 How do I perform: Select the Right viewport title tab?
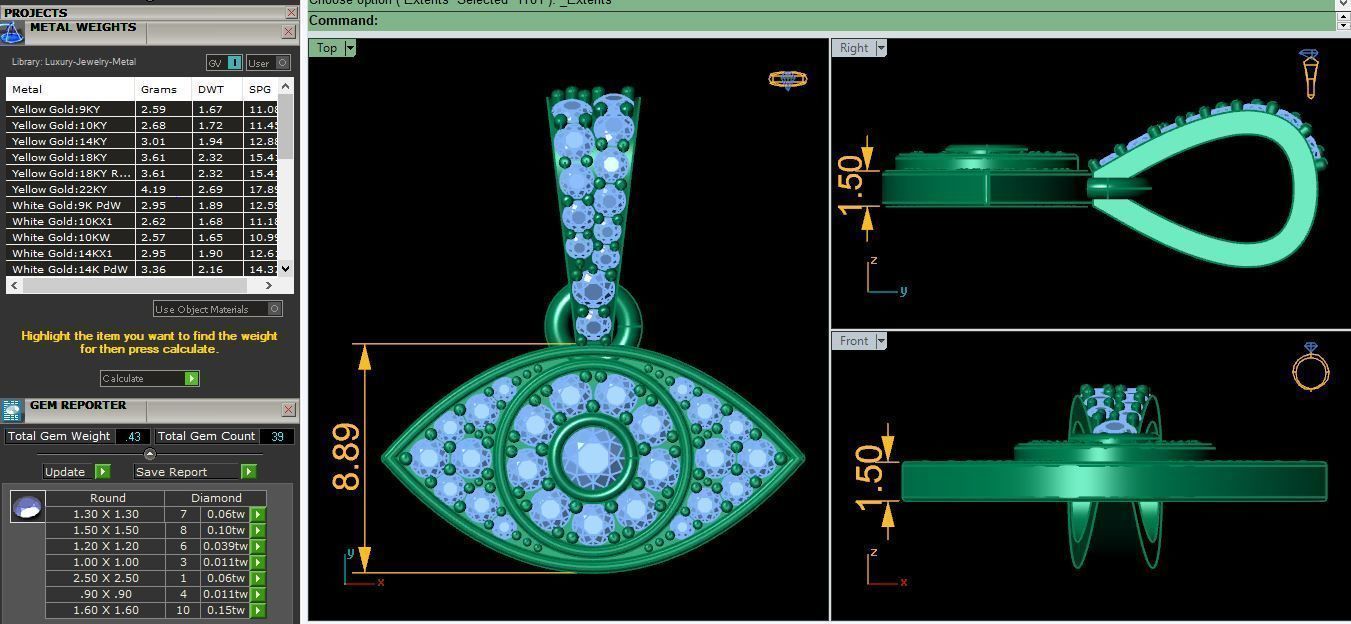pos(854,48)
